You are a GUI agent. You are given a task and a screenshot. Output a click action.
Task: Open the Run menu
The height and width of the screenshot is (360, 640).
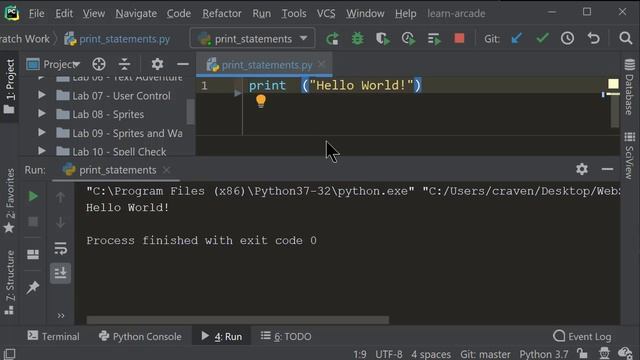click(x=261, y=13)
